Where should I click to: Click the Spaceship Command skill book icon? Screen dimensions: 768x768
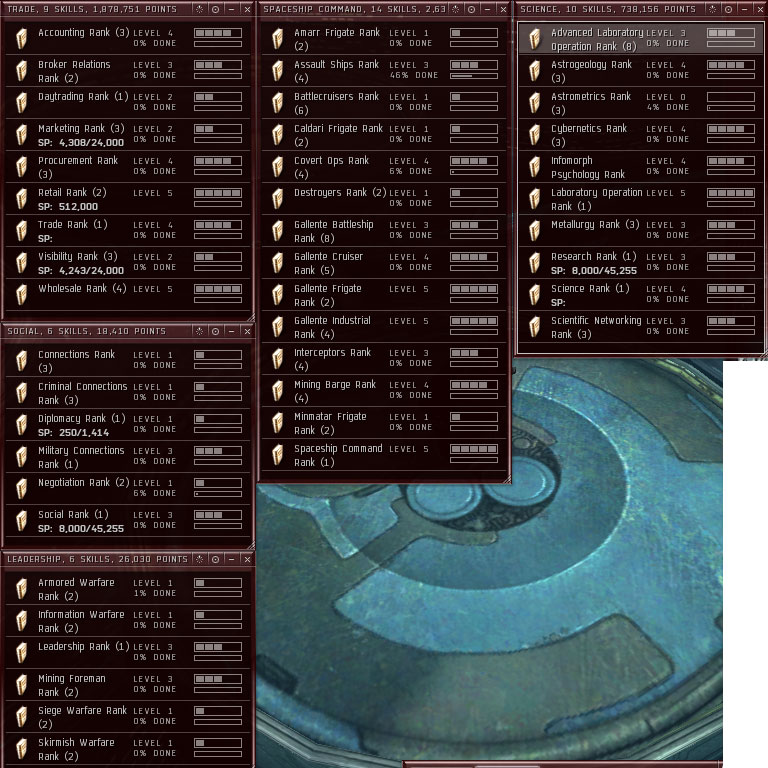click(x=277, y=455)
